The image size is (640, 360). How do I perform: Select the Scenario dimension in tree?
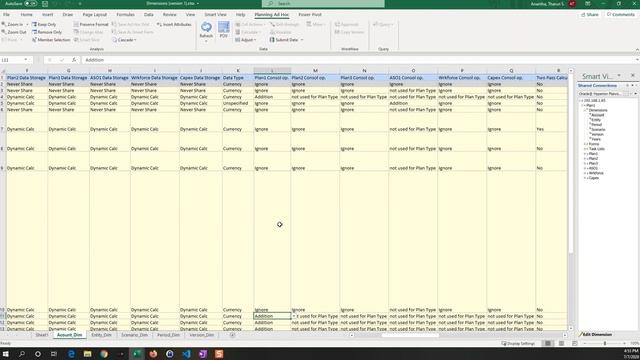coord(598,129)
